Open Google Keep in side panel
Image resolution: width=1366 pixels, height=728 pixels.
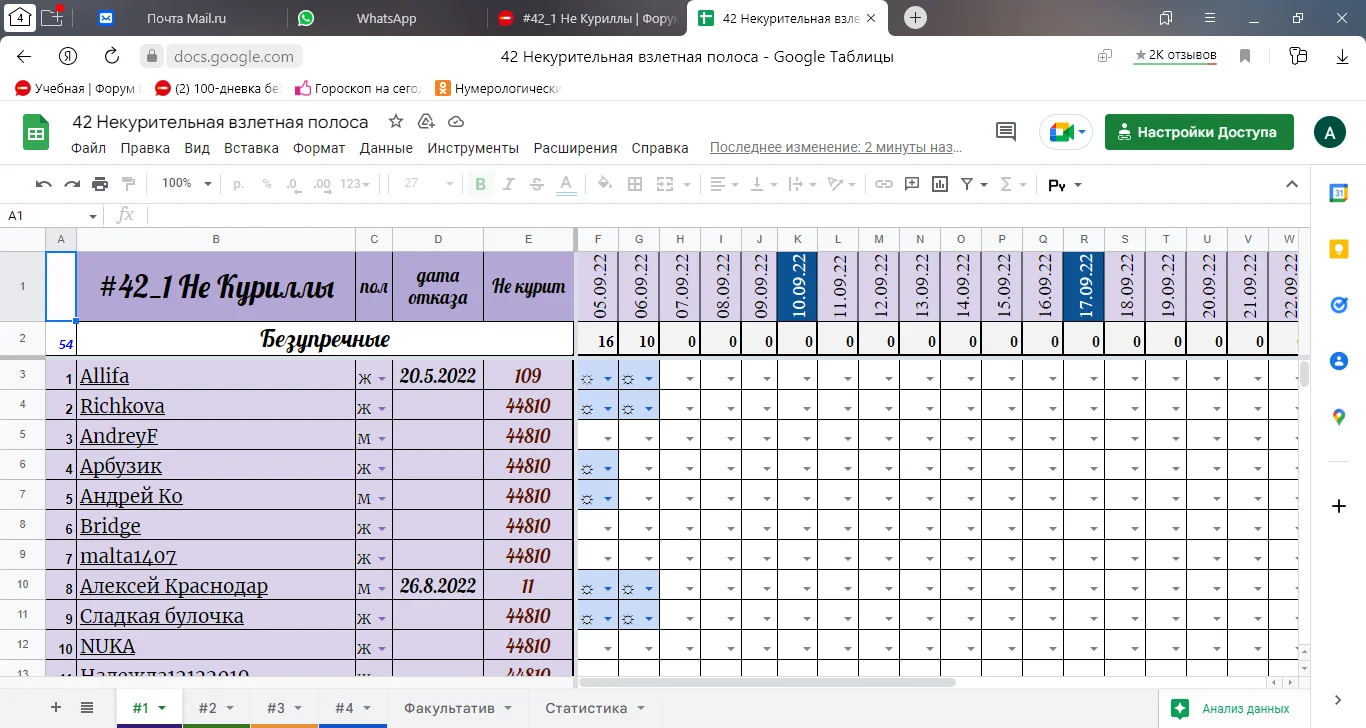coord(1339,249)
